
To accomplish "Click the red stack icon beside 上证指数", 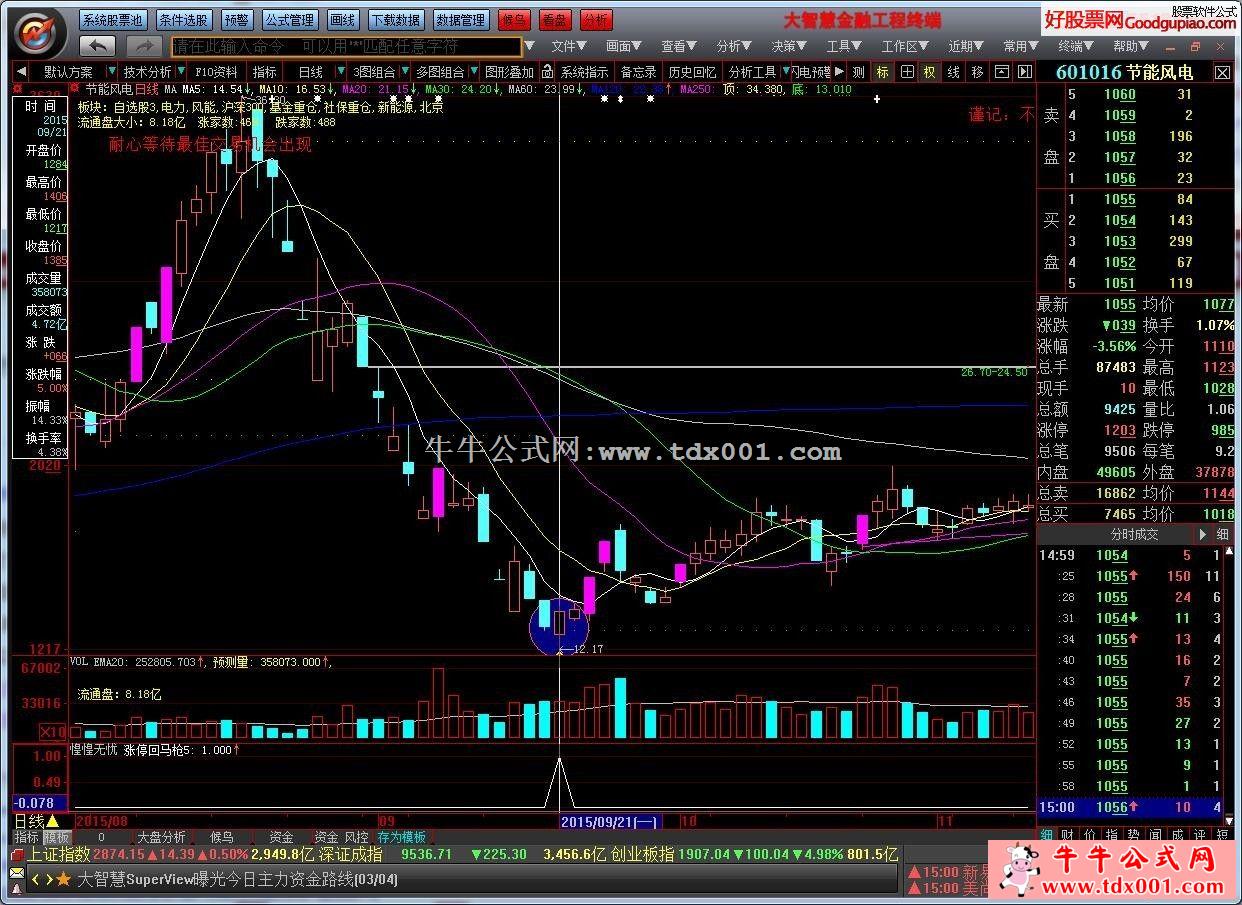I will pyautogui.click(x=17, y=855).
